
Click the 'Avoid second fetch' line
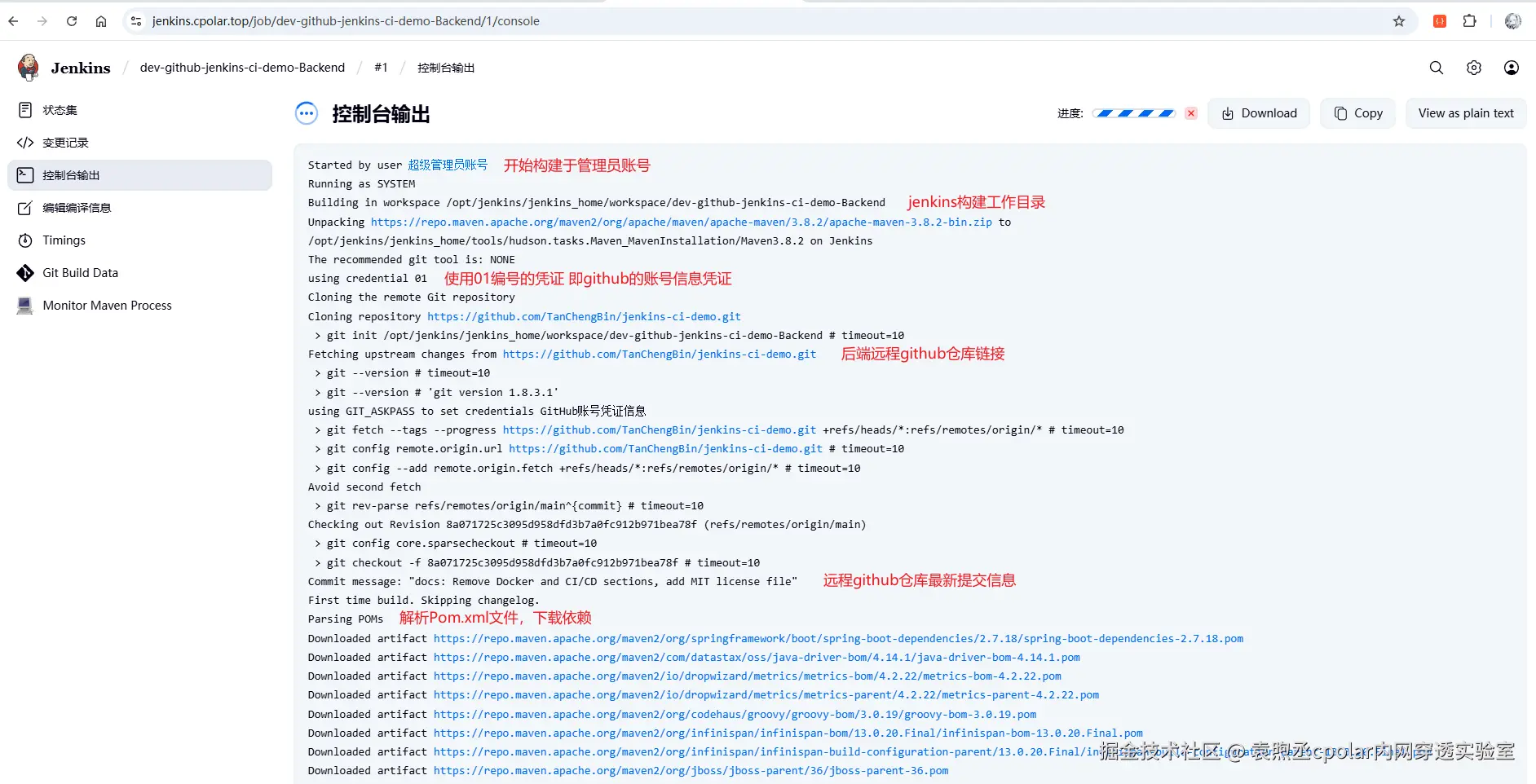[x=364, y=487]
